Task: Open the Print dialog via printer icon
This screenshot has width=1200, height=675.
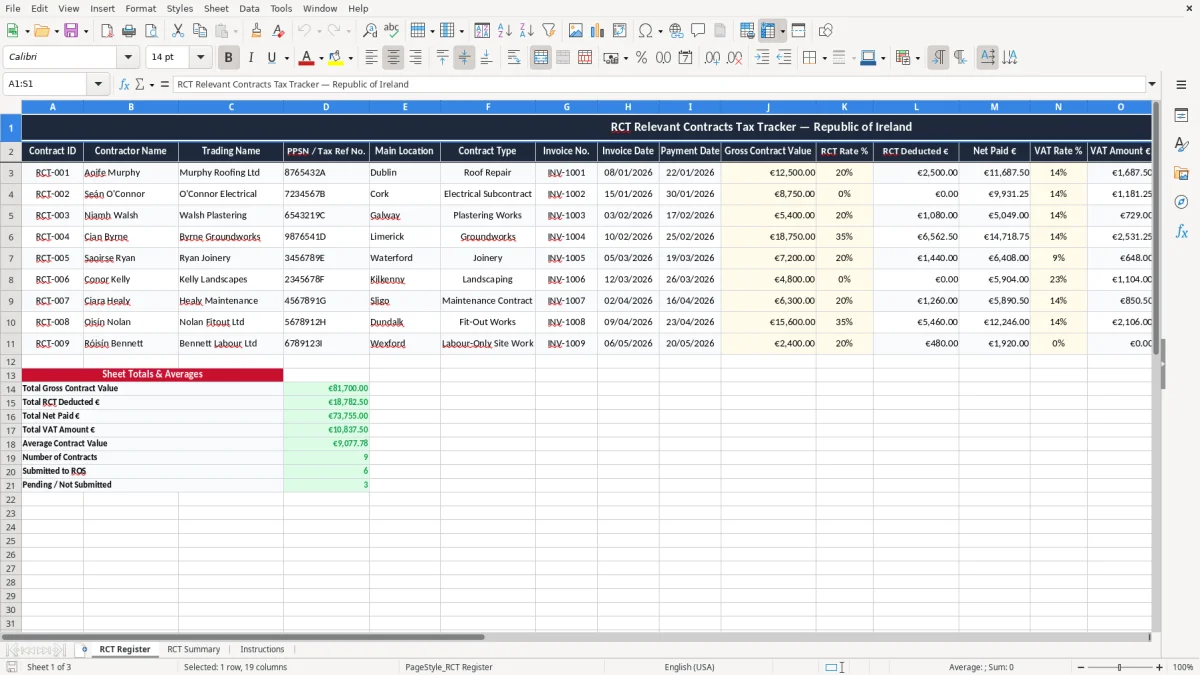Action: click(129, 31)
